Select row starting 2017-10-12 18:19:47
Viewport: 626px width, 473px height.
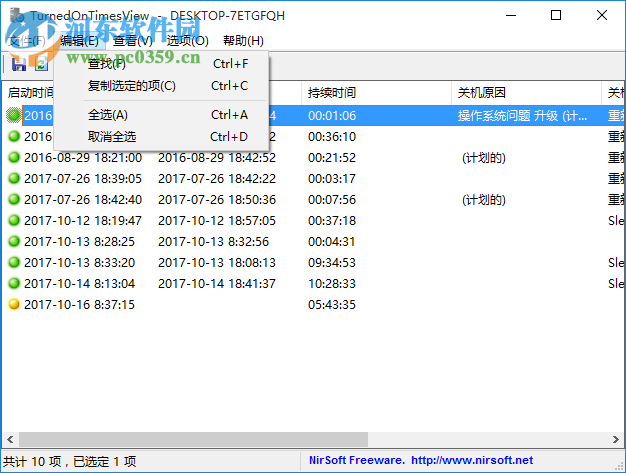pos(314,220)
